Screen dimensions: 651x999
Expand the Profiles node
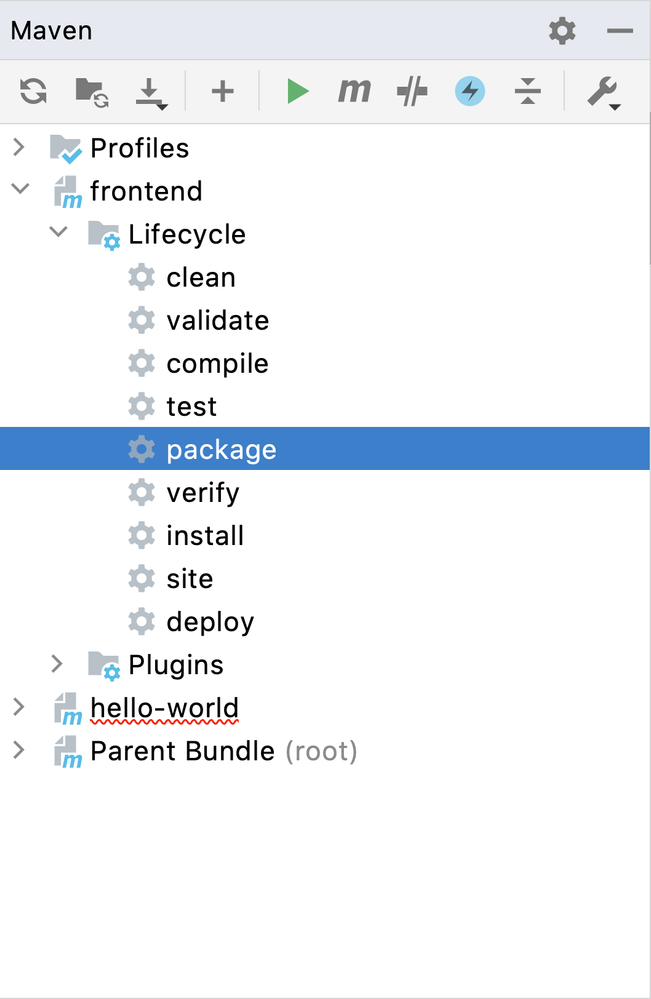18,148
